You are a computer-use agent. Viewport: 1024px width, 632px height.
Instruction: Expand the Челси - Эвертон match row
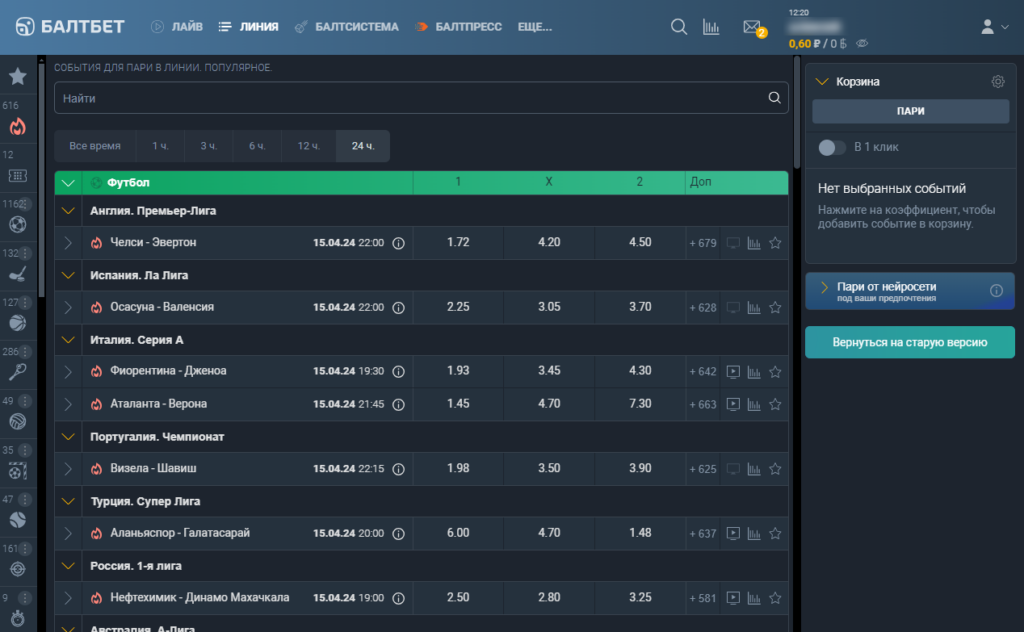click(x=68, y=243)
